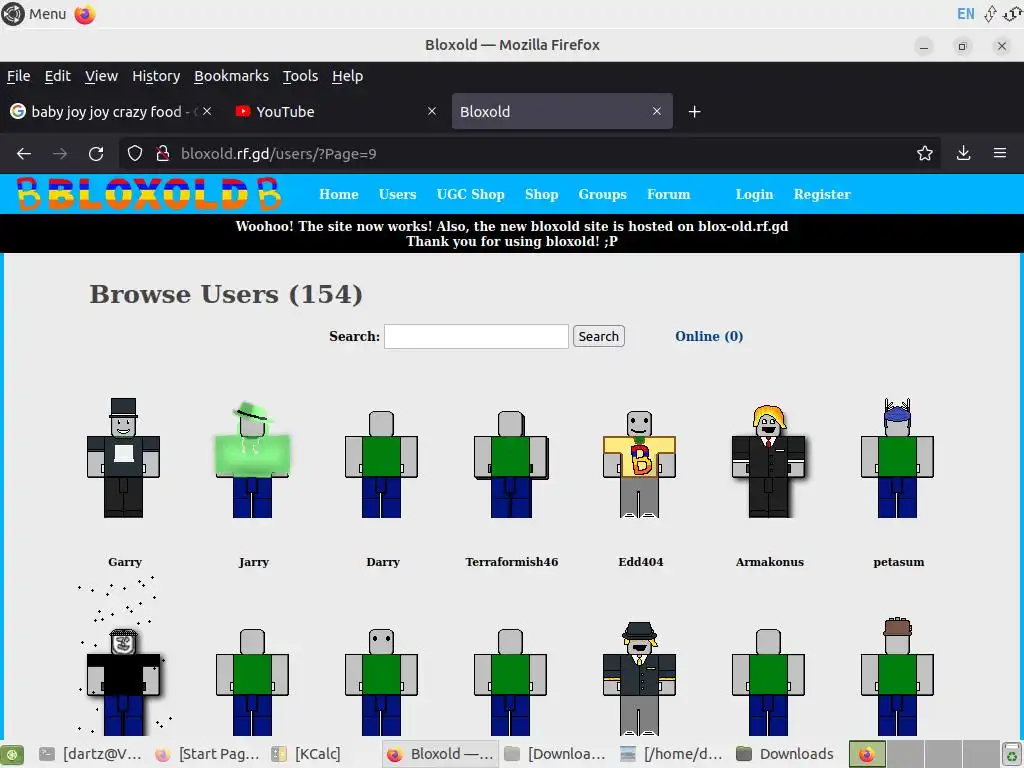This screenshot has height=768, width=1024.
Task: Open the Firefox downloads panel
Action: point(963,153)
